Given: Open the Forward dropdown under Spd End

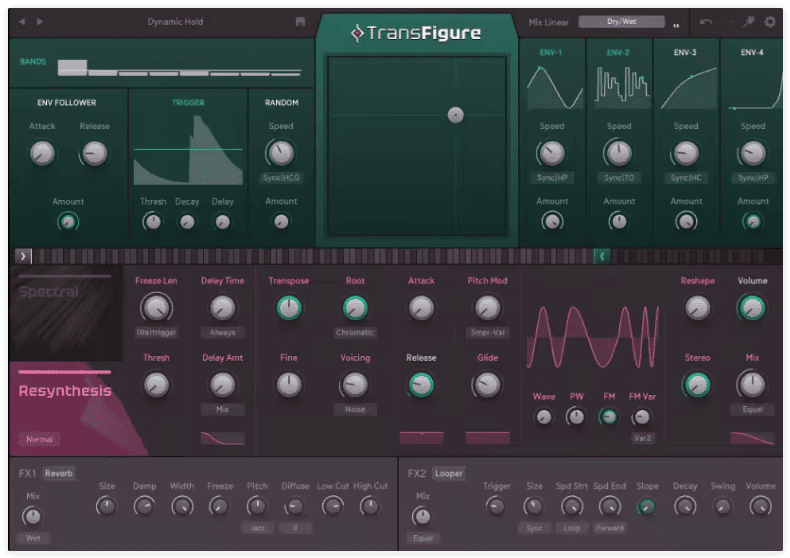Looking at the screenshot, I should (x=610, y=528).
